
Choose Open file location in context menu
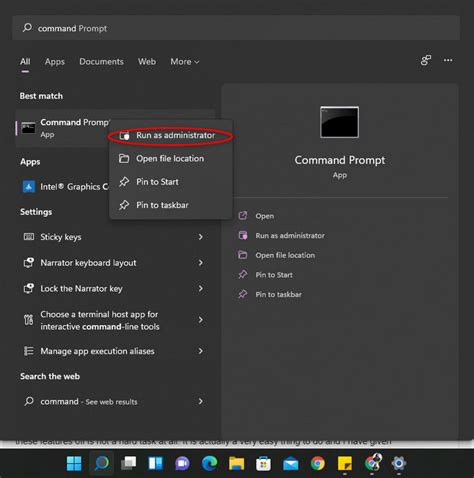coord(171,159)
